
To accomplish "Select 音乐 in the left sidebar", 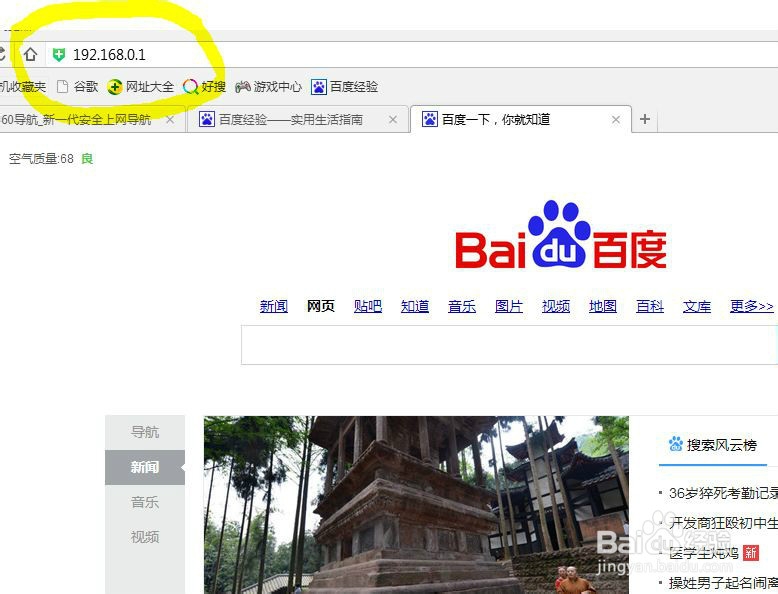I will 145,502.
